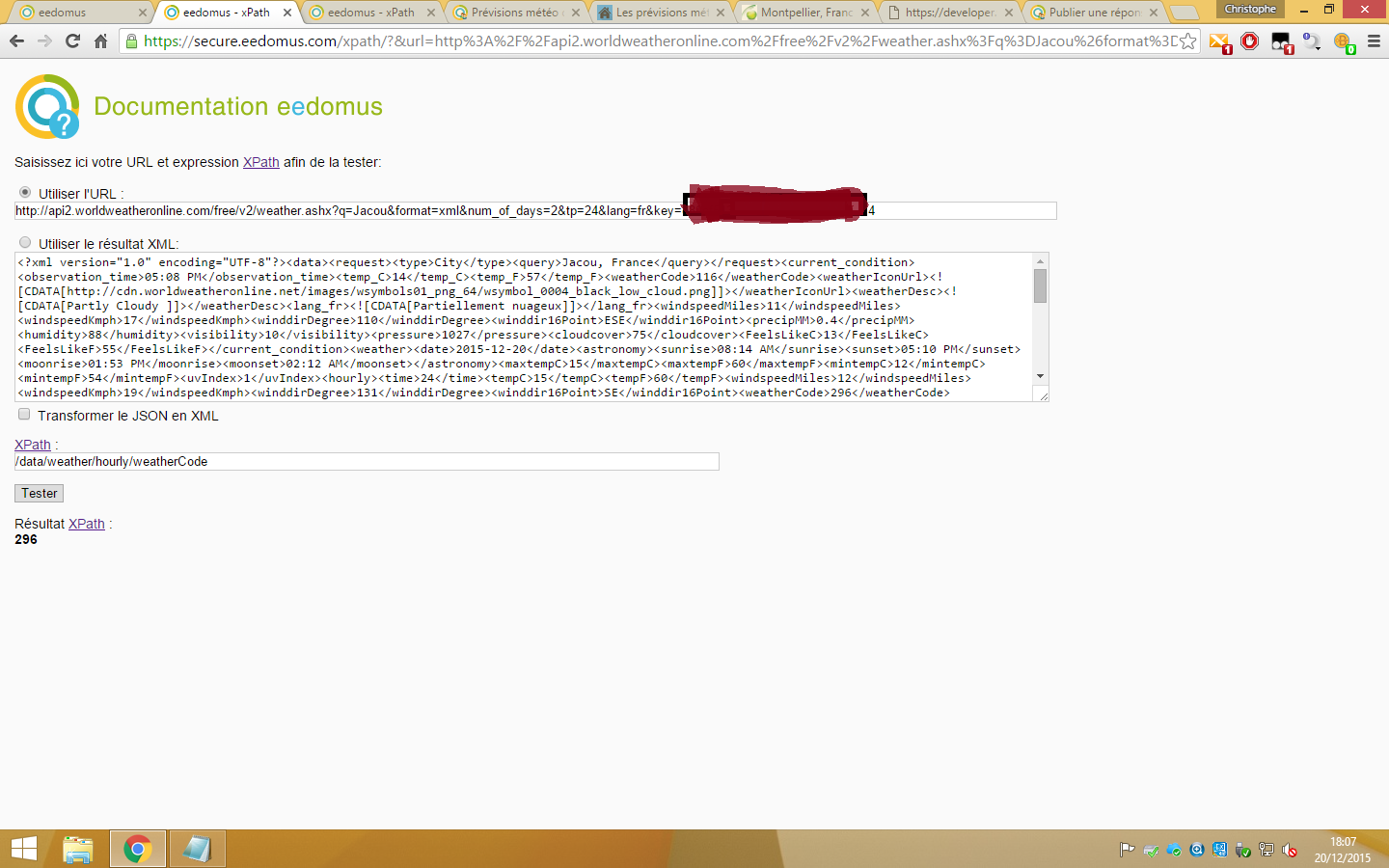Open the Chrome hamburger menu
Screen dimensions: 1389x868
click(x=1374, y=41)
